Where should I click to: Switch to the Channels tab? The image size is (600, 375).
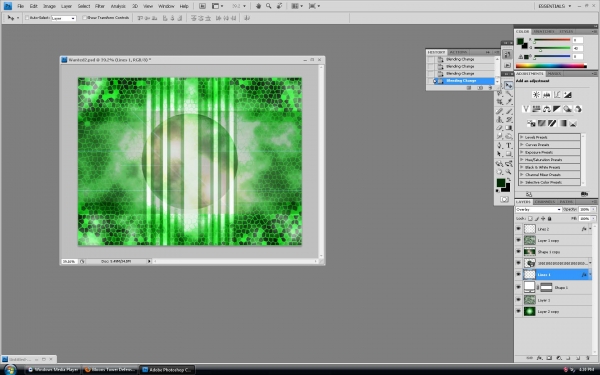545,202
